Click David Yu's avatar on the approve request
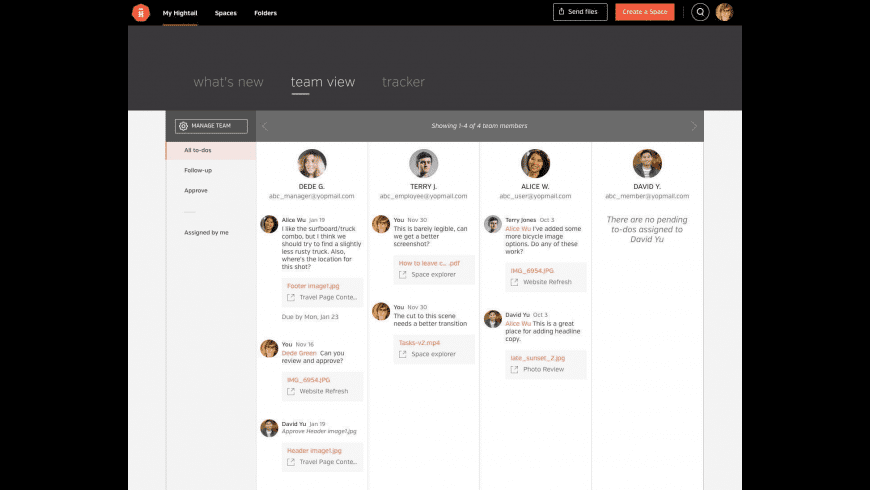The height and width of the screenshot is (490, 870). pos(269,428)
